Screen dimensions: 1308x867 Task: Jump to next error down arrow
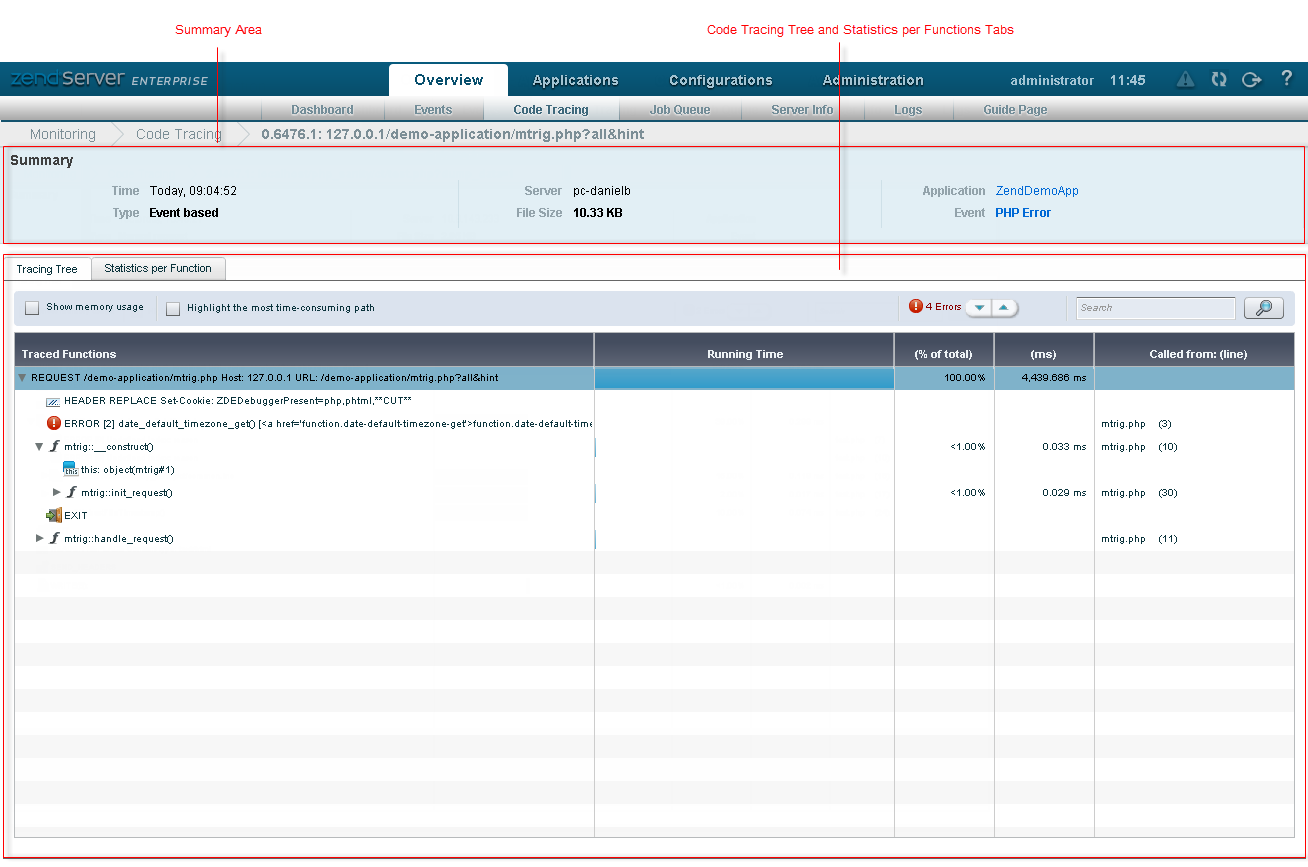coord(979,308)
